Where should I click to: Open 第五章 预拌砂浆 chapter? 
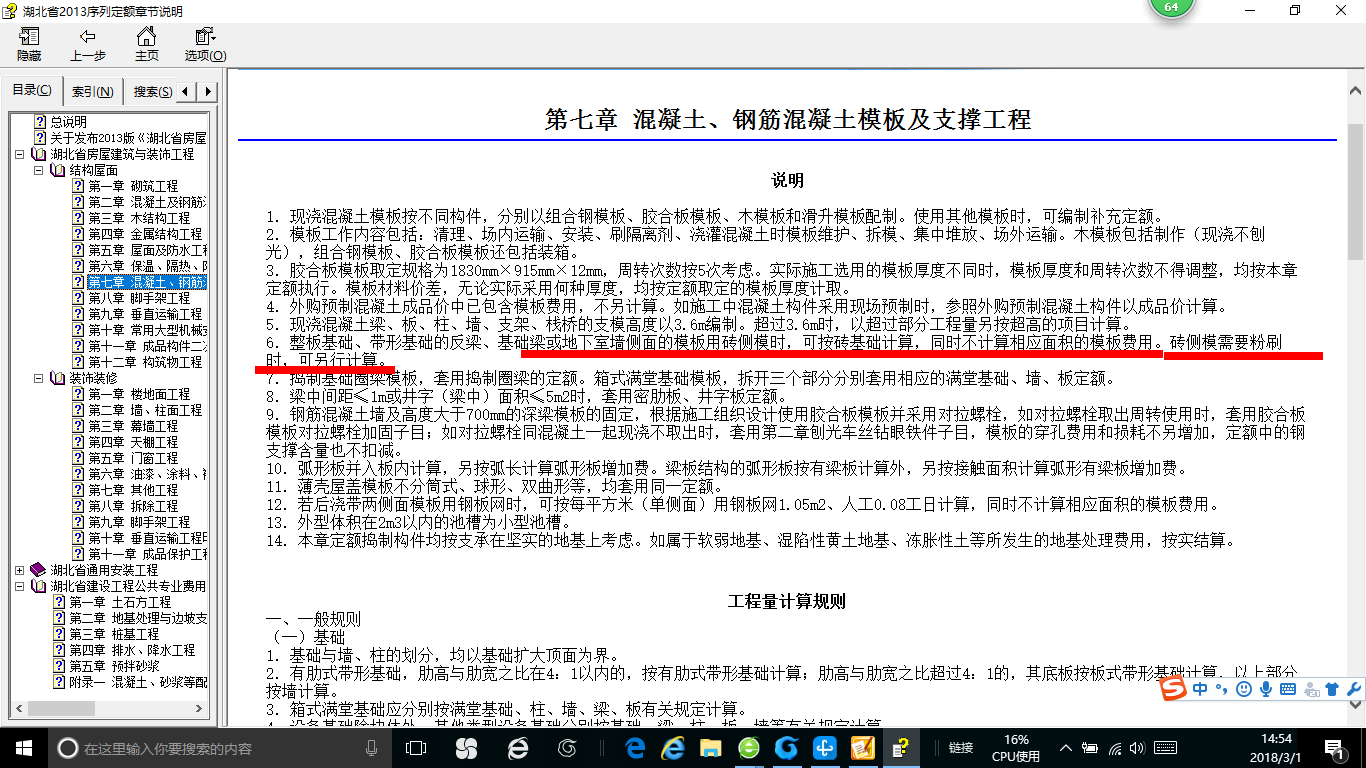pyautogui.click(x=114, y=666)
